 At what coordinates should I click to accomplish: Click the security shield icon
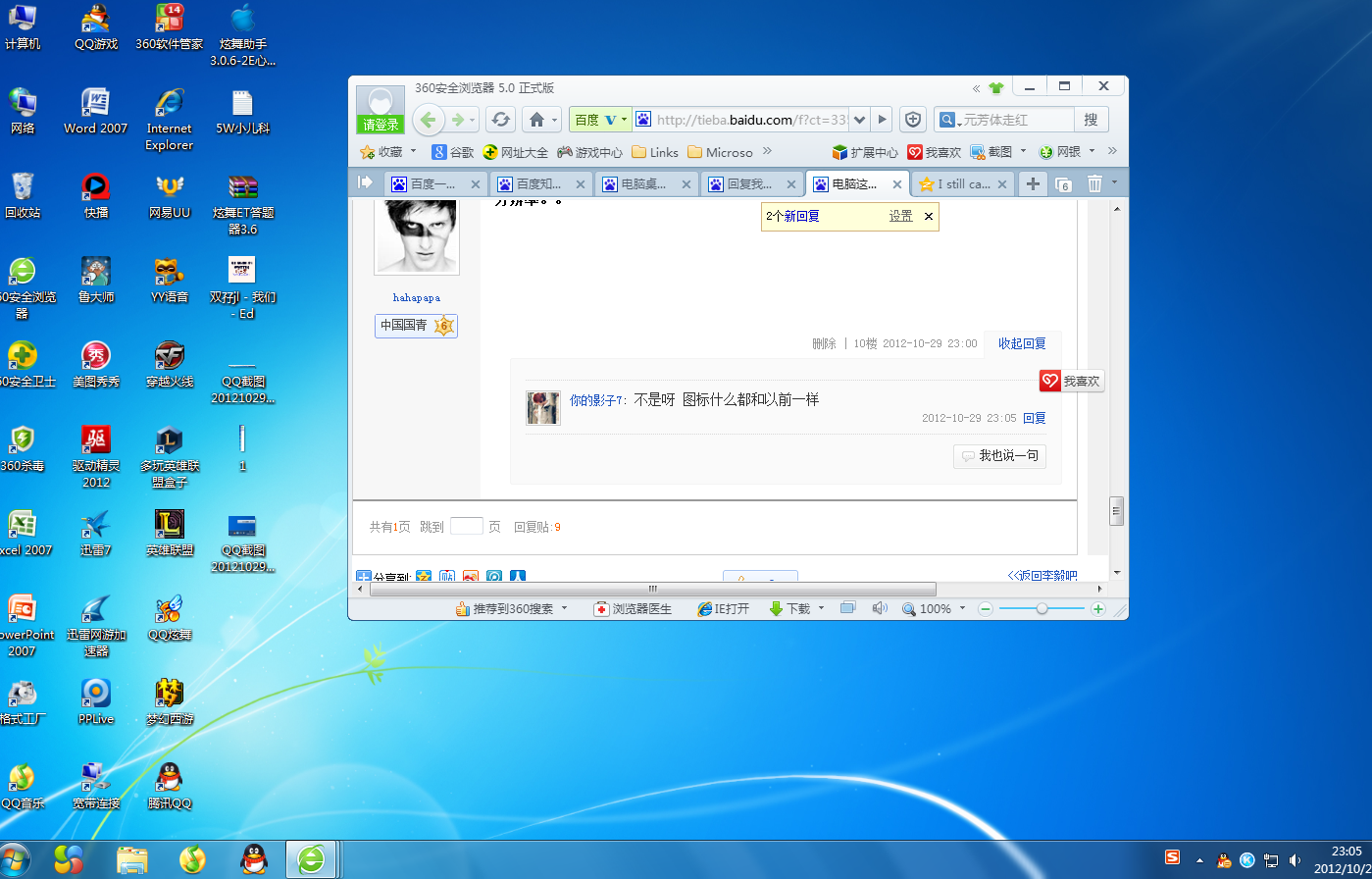(913, 120)
